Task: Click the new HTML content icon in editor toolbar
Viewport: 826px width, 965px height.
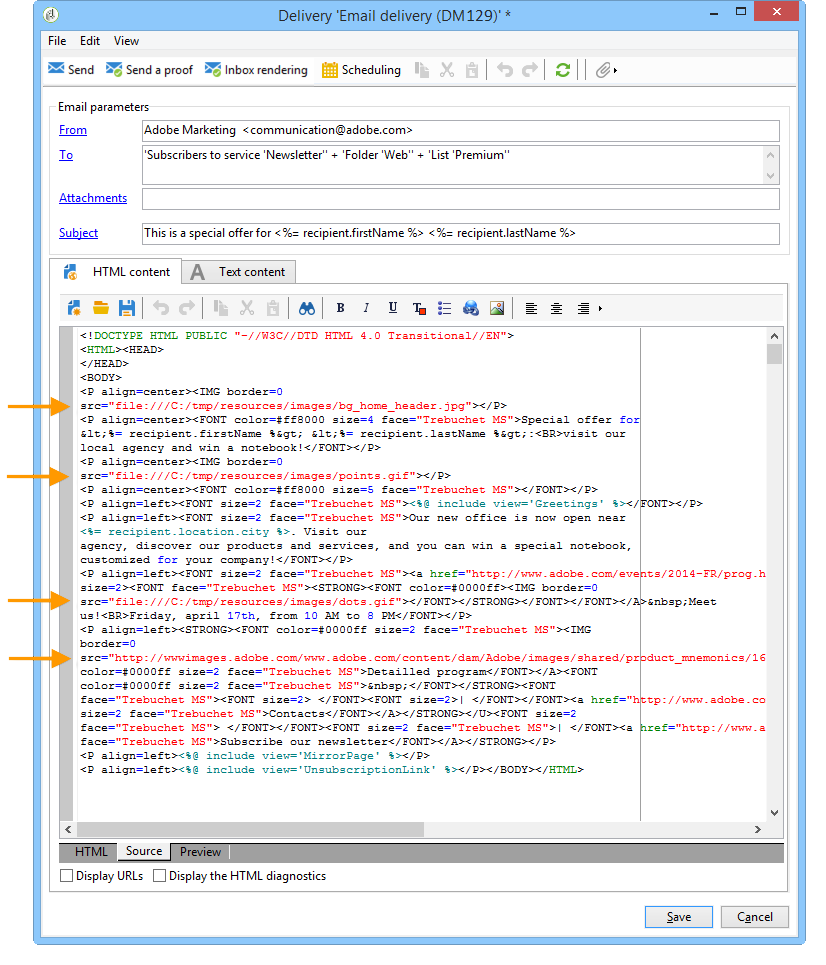Action: 74,308
